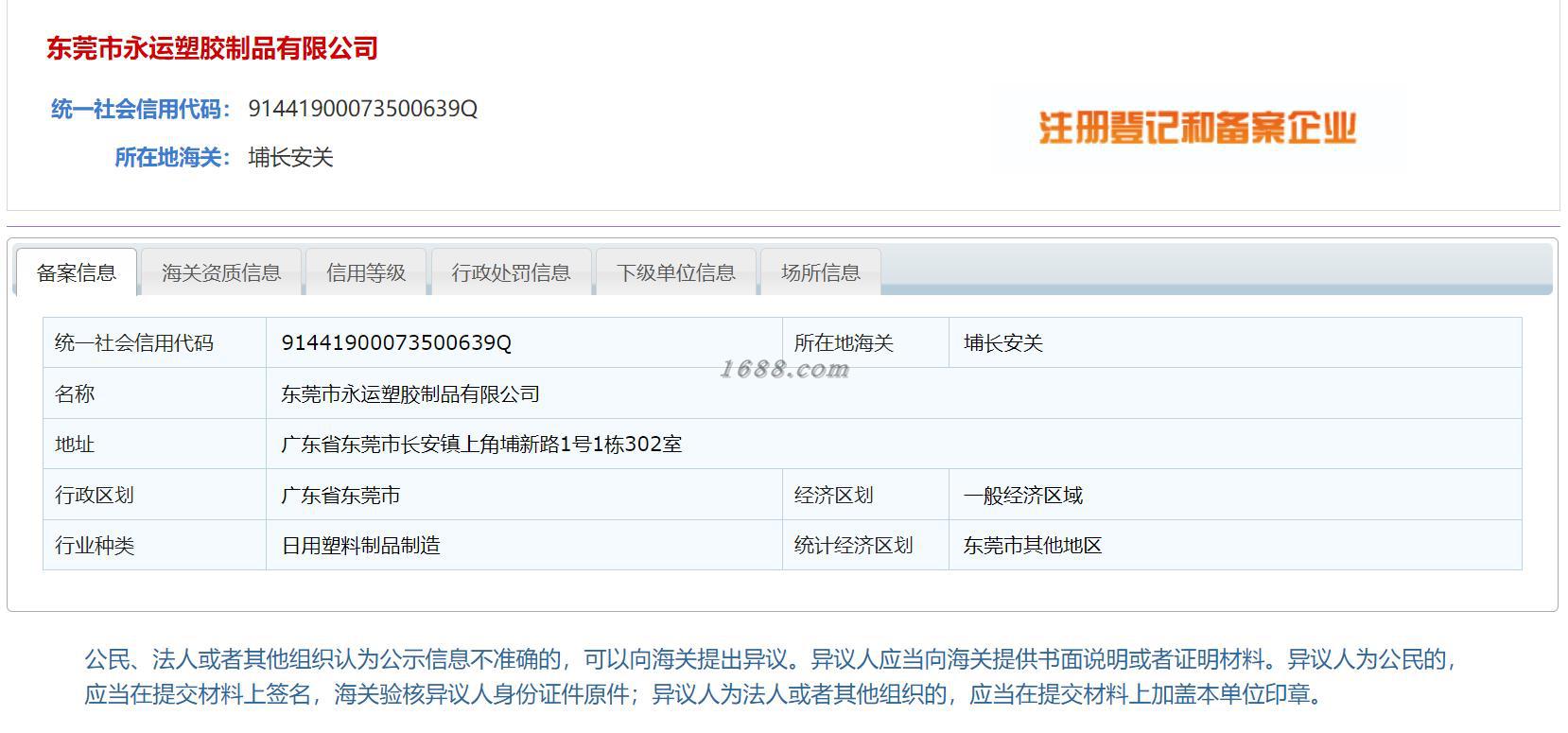1568x733 pixels.
Task: Click the notice line starting 应当在提交材料上签名
Action: click(706, 694)
